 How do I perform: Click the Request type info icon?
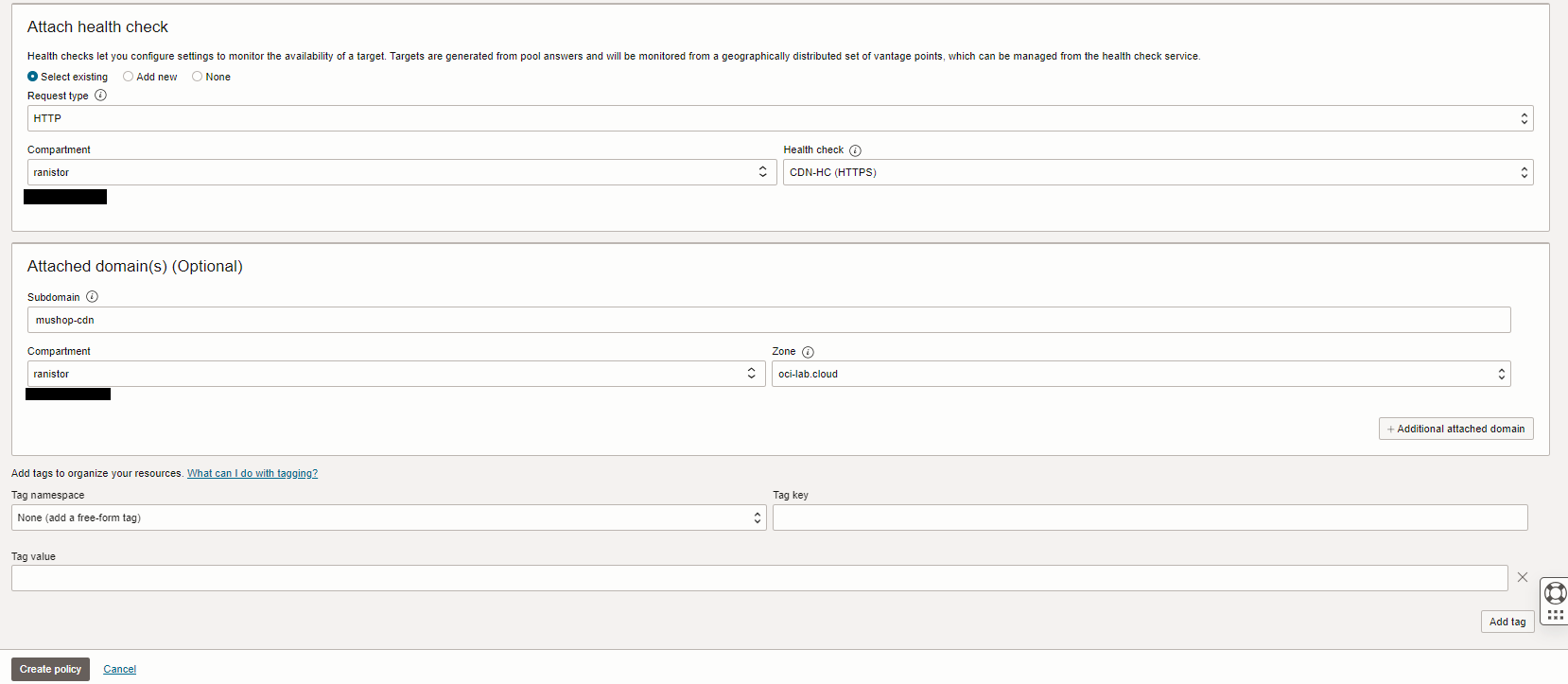[x=100, y=96]
